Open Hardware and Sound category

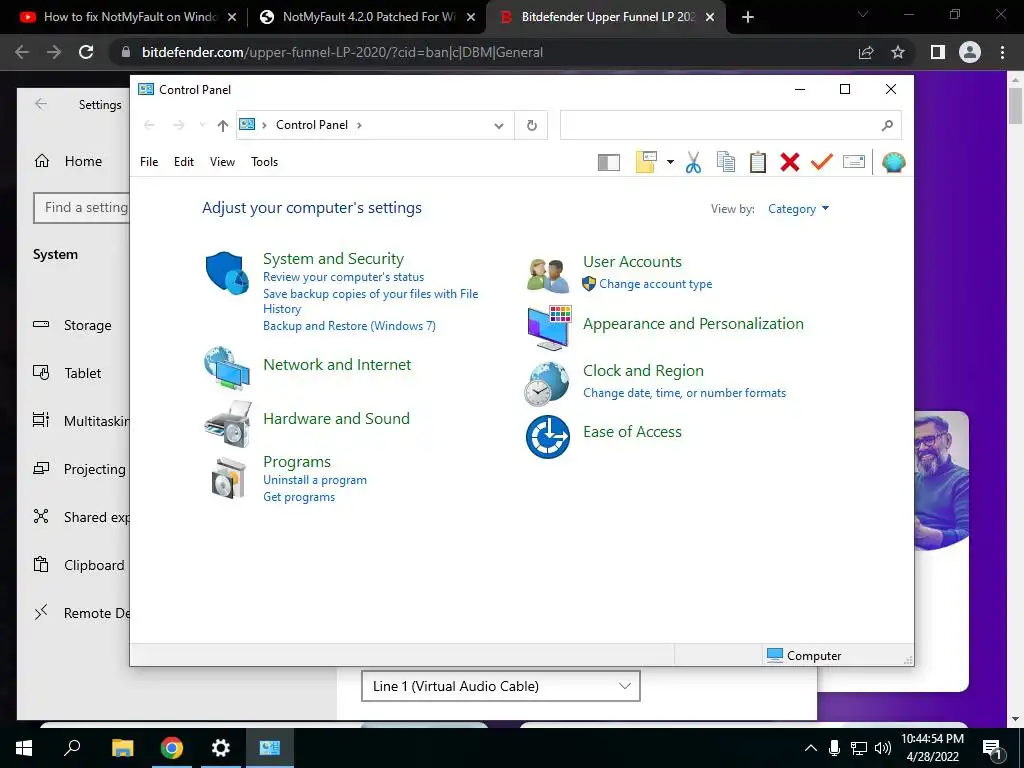click(x=336, y=419)
